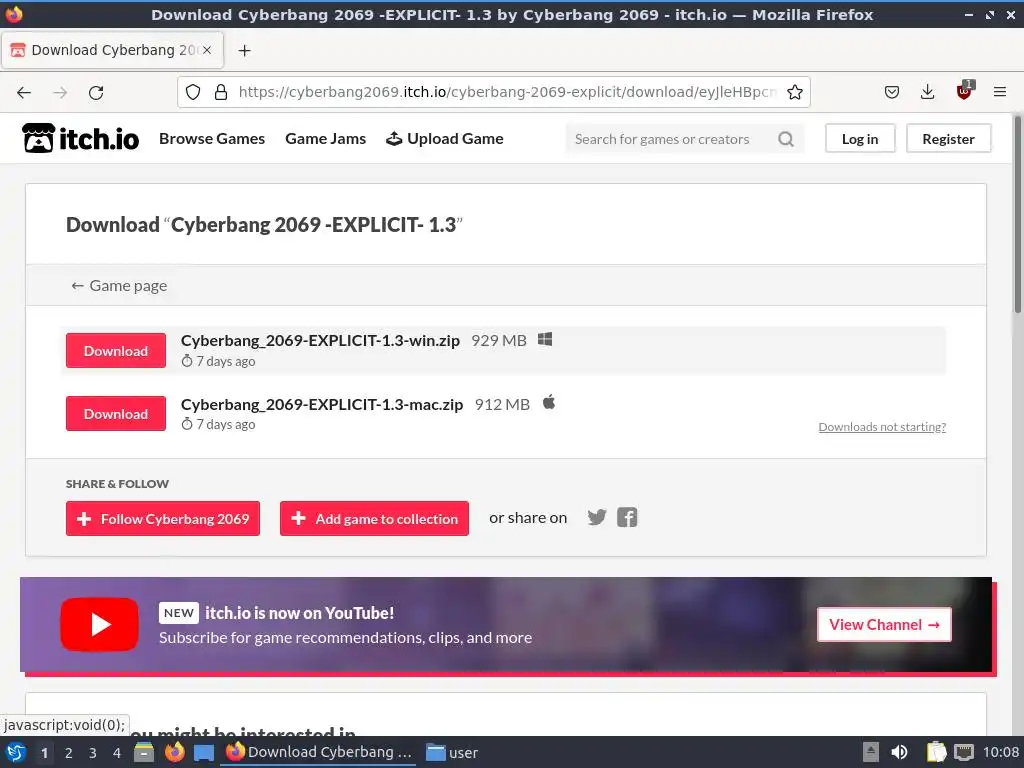This screenshot has height=768, width=1024.
Task: Click the 929 MB file size
Action: (499, 340)
